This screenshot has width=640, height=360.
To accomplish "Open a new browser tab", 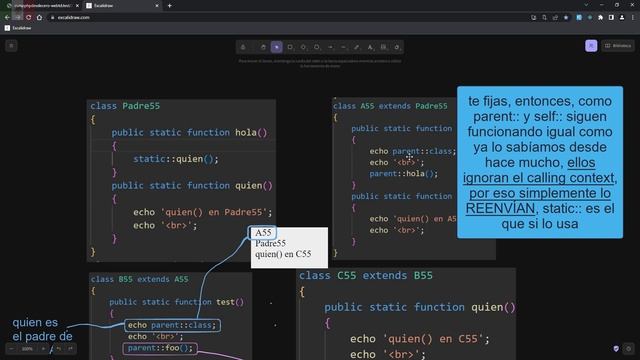I will (169, 6).
